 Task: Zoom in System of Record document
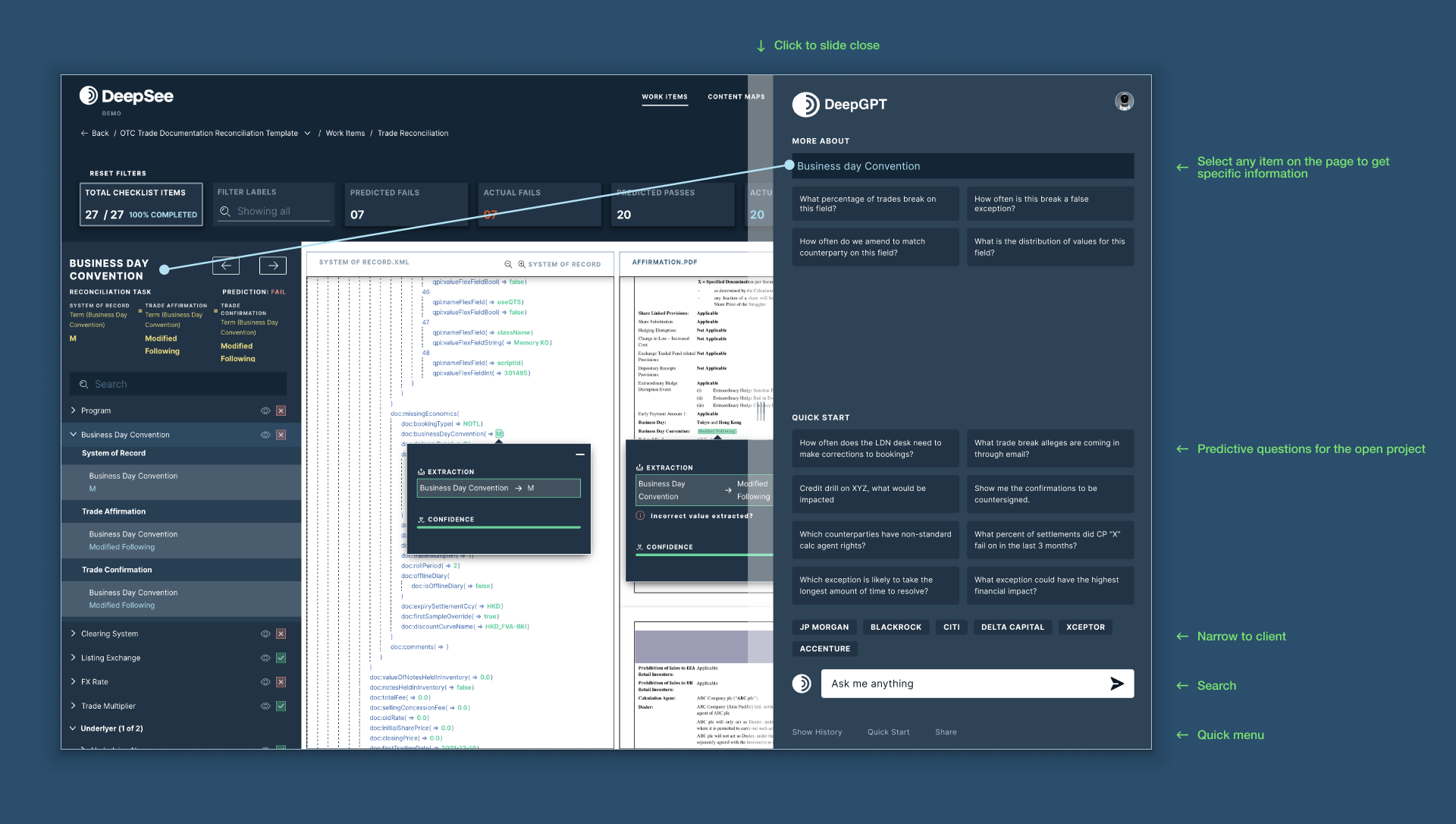(x=522, y=264)
